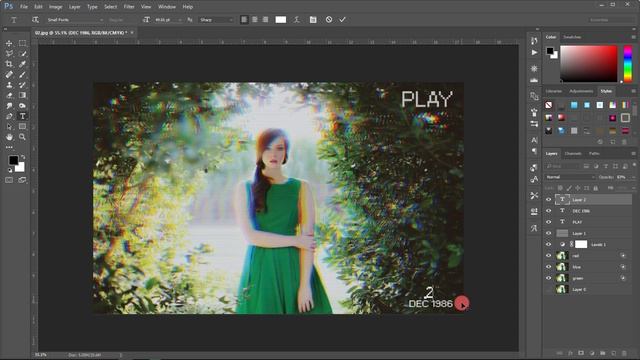This screenshot has height=360, width=640.
Task: Open the Layers panel options menu
Action: (633, 153)
